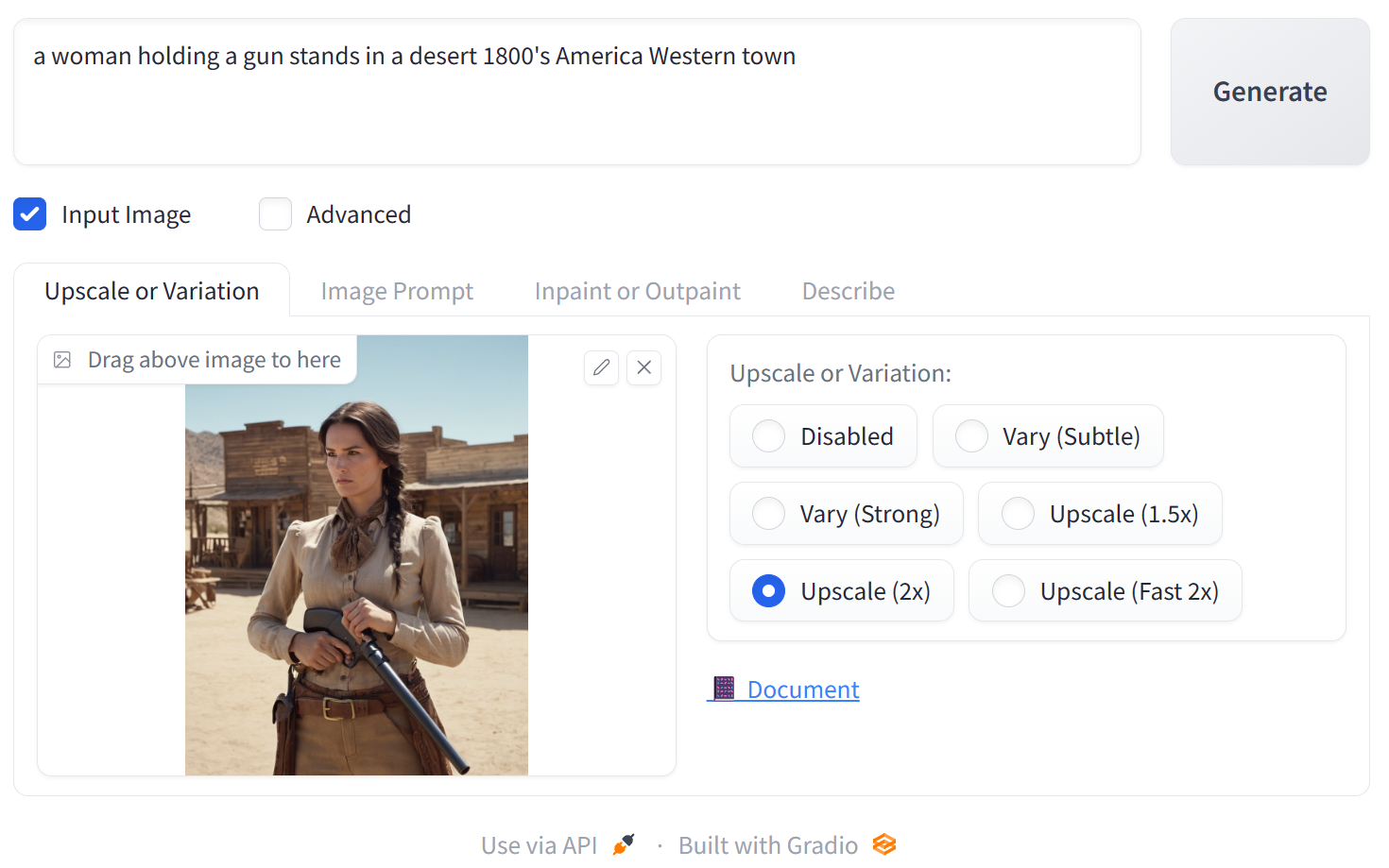
Task: Uncheck the Input Image checkbox
Action: click(x=30, y=214)
